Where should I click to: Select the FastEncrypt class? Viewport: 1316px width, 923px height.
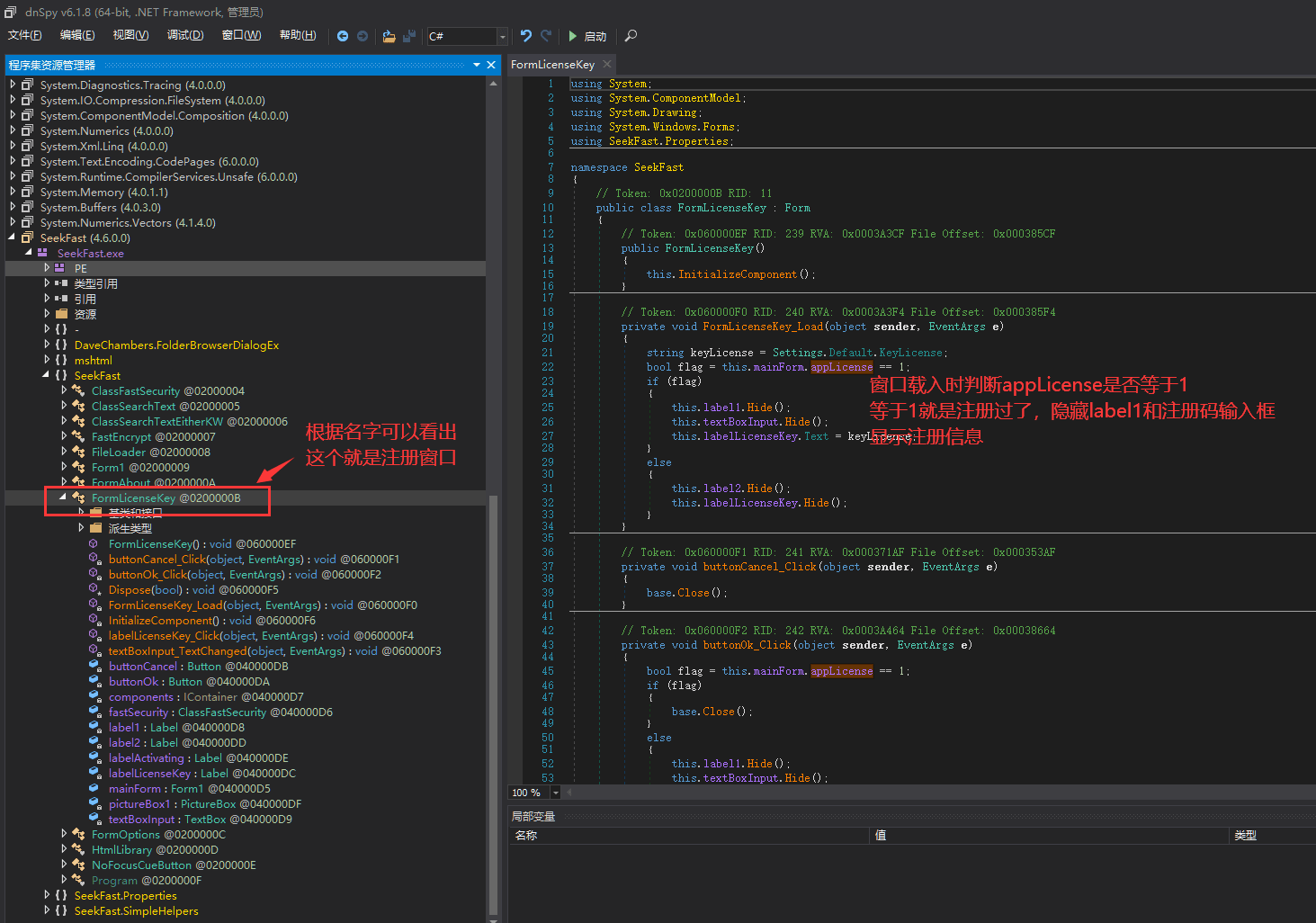pos(153,436)
